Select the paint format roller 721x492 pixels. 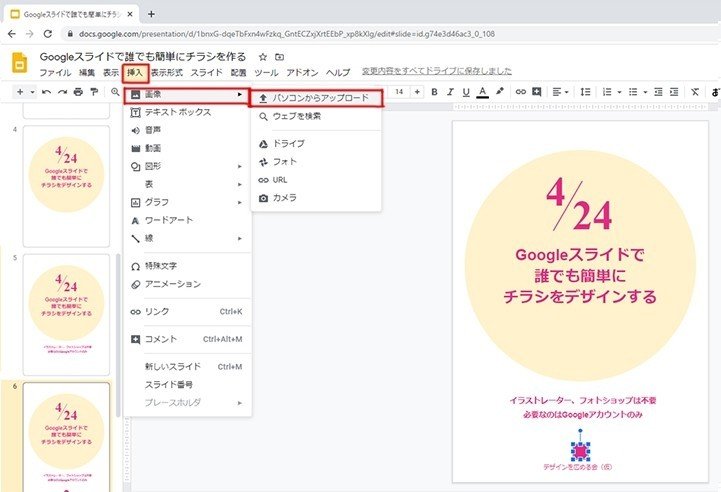coord(94,92)
